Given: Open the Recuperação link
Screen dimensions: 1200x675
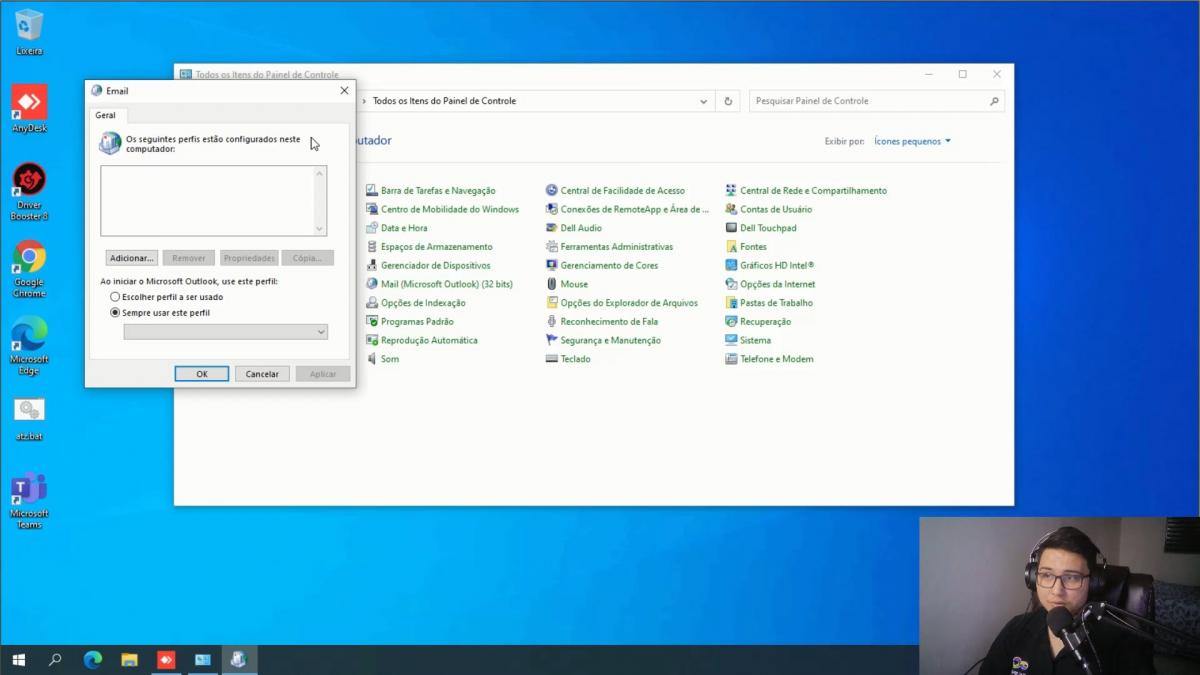Looking at the screenshot, I should (765, 321).
